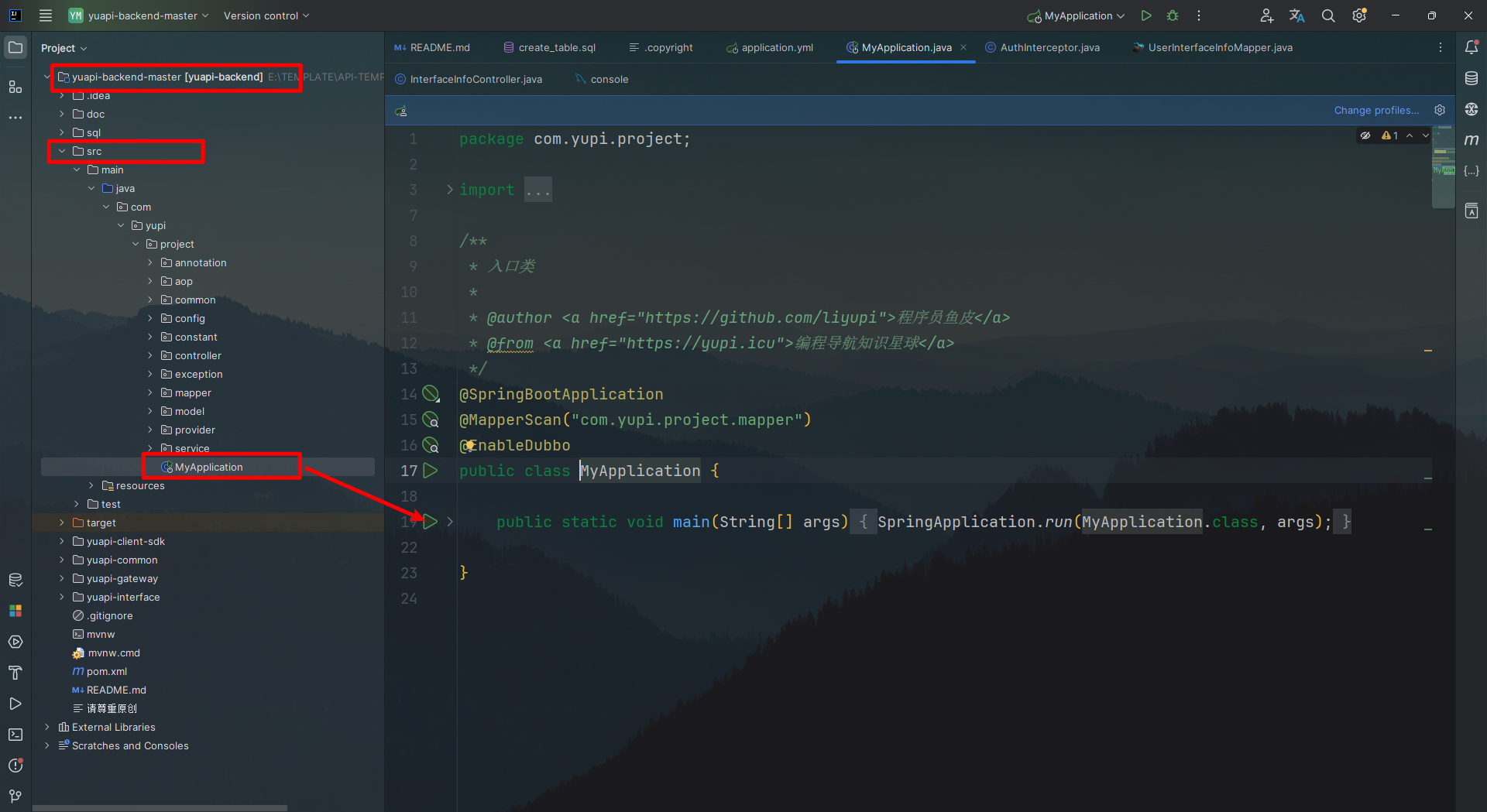Open the .copyright tab
Image resolution: width=1487 pixels, height=812 pixels.
[x=661, y=47]
